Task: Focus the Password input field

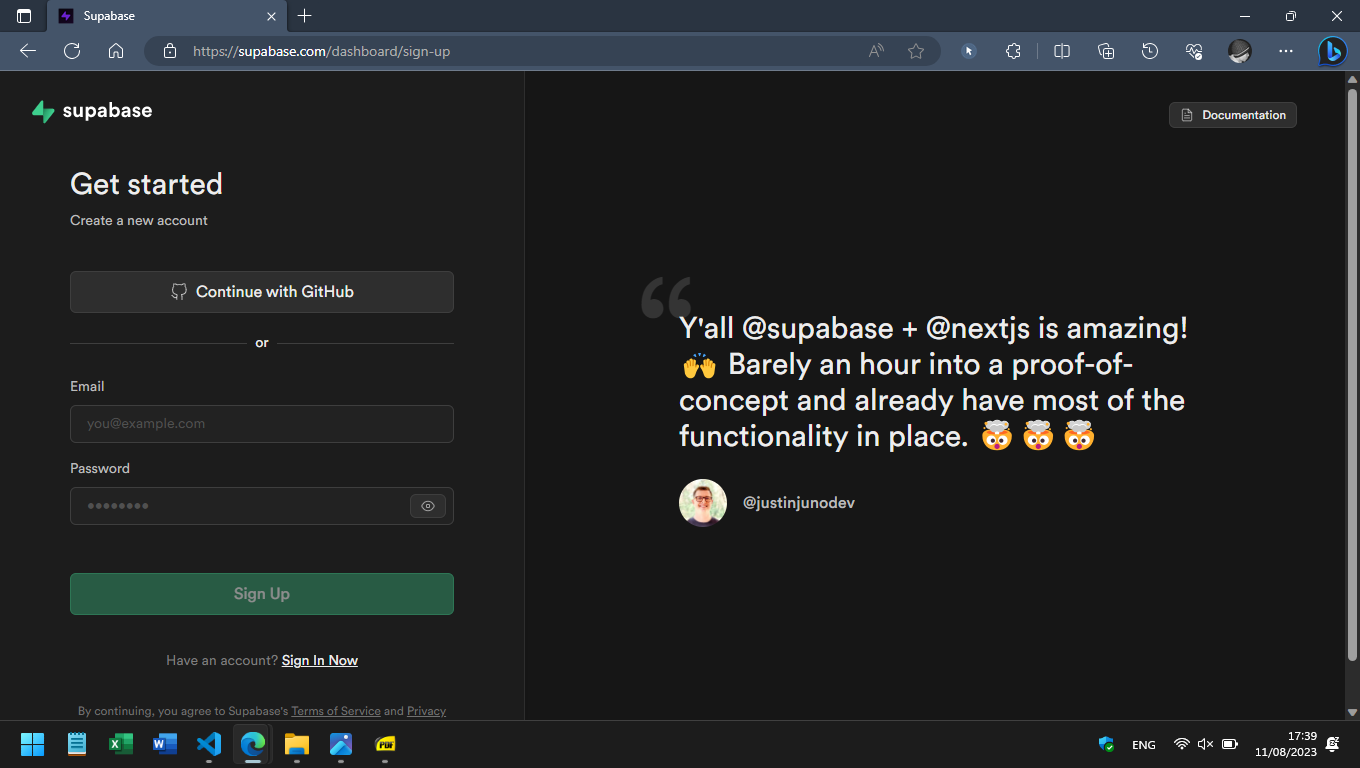Action: pos(262,506)
